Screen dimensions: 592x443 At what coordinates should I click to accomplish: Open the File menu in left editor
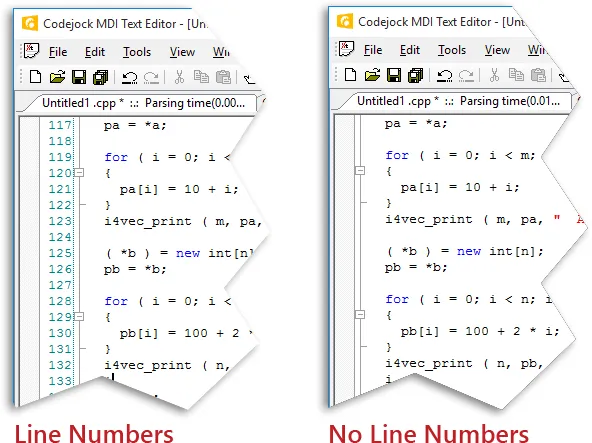point(58,52)
